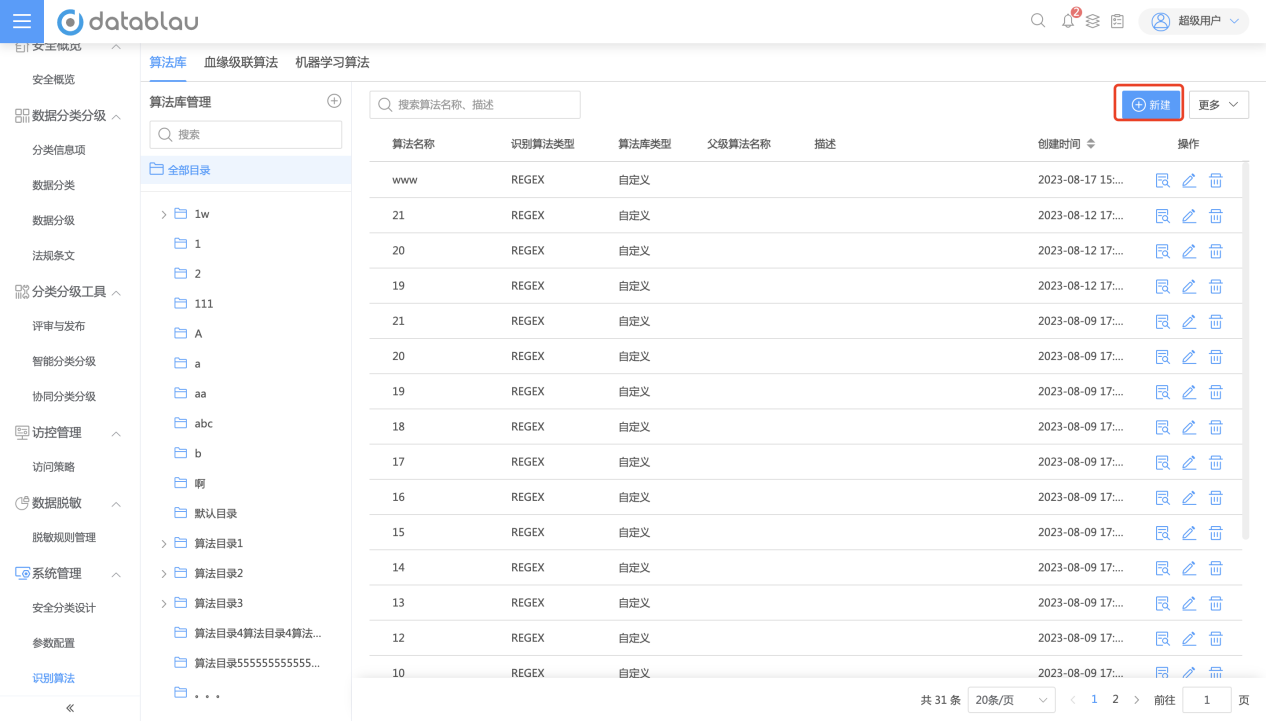Open the 20条/页 page size dropdown
The height and width of the screenshot is (721, 1266).
(x=1012, y=700)
